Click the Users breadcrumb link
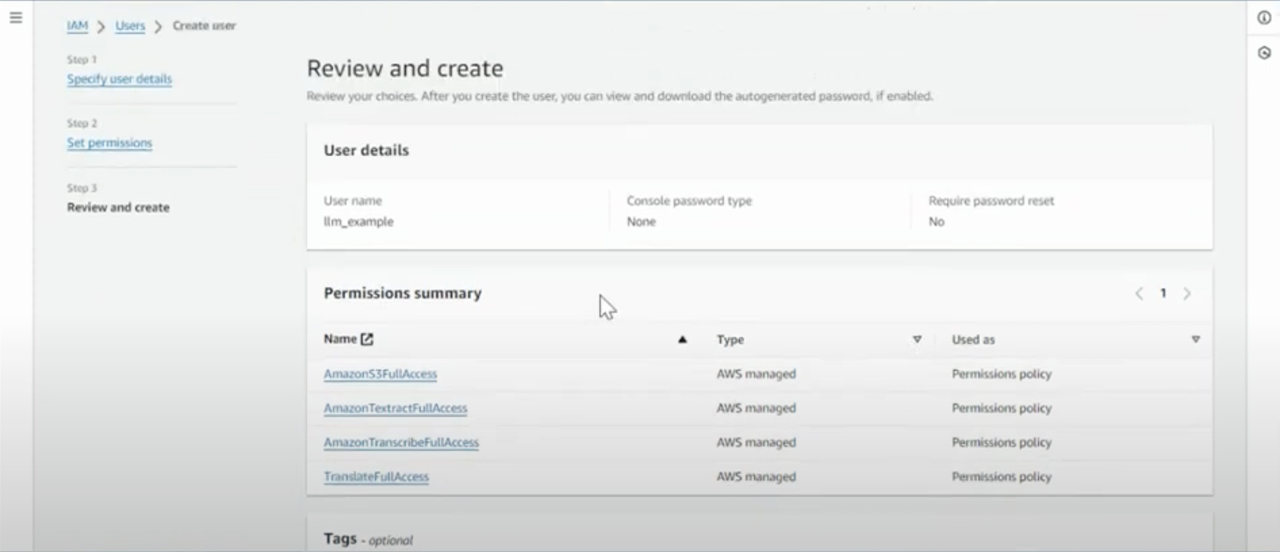 click(130, 26)
